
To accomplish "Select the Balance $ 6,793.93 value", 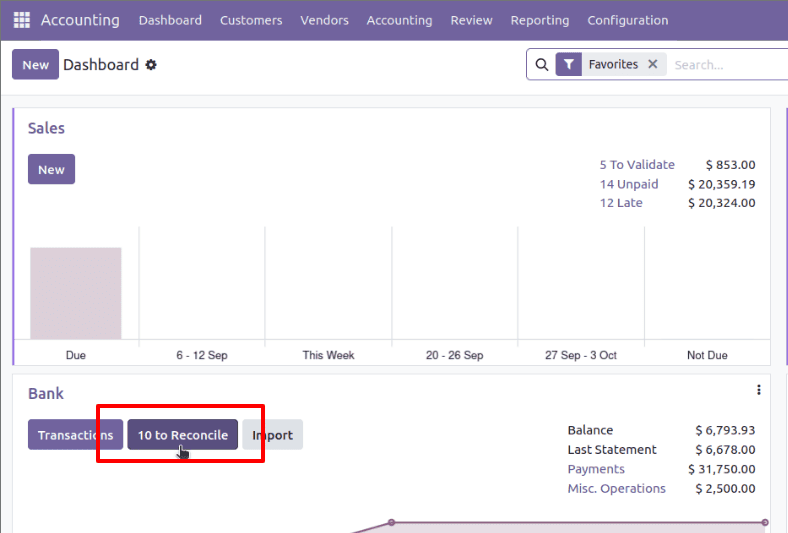I will click(725, 431).
